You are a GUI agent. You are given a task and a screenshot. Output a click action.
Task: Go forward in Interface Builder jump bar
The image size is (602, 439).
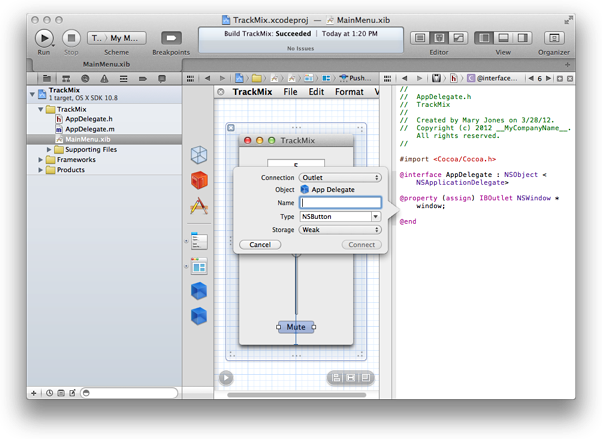(222, 78)
